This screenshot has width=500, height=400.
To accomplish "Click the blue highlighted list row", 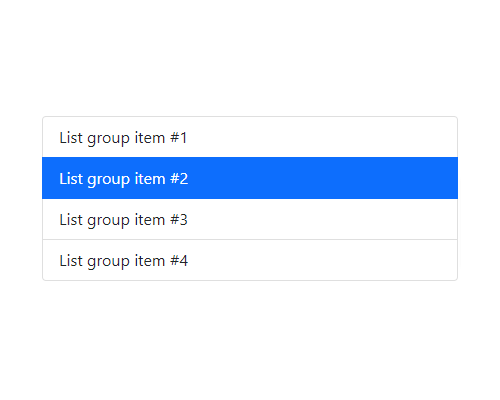I will 250,178.
